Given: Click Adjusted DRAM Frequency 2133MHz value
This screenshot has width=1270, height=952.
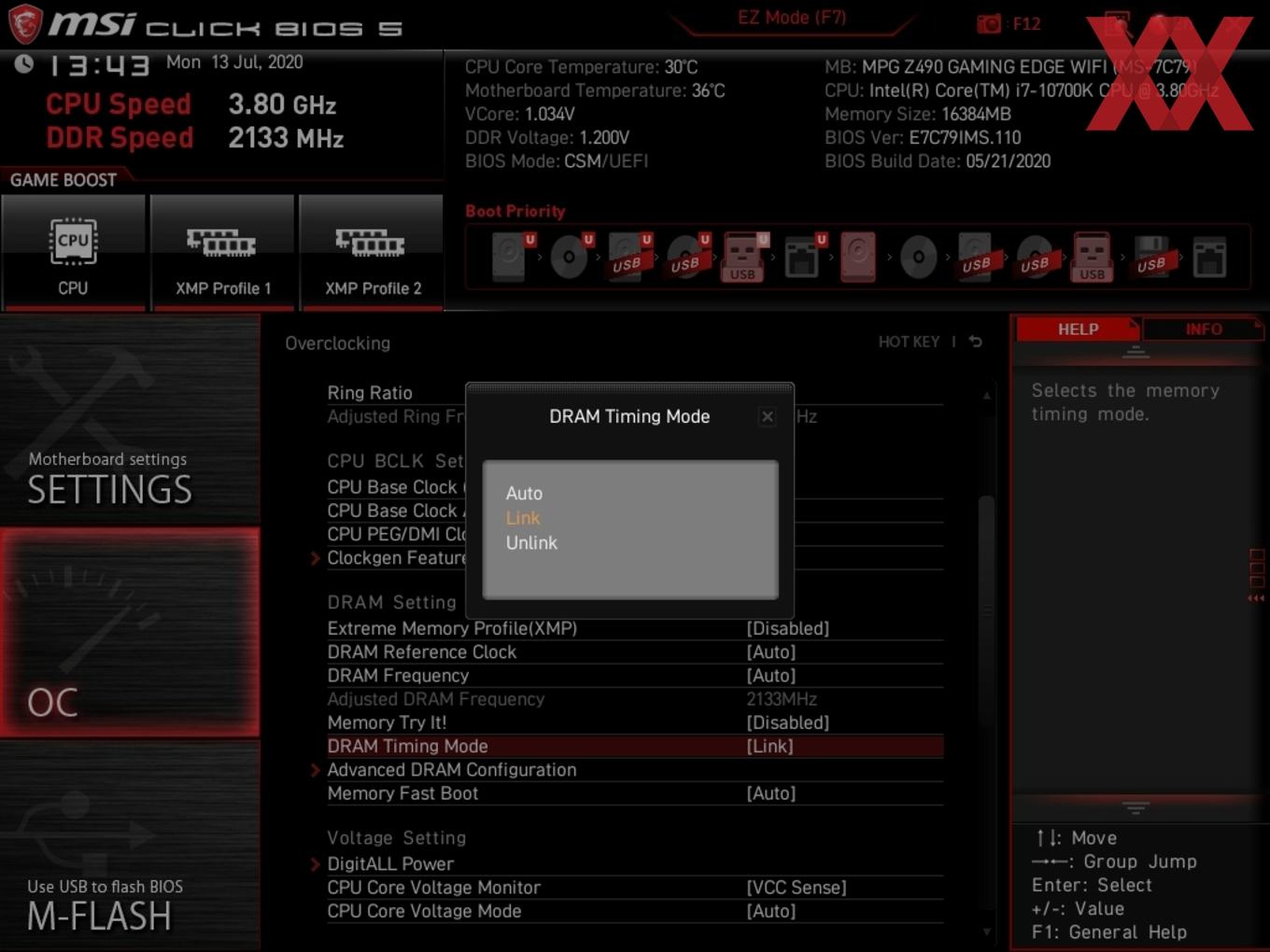Looking at the screenshot, I should tap(782, 699).
